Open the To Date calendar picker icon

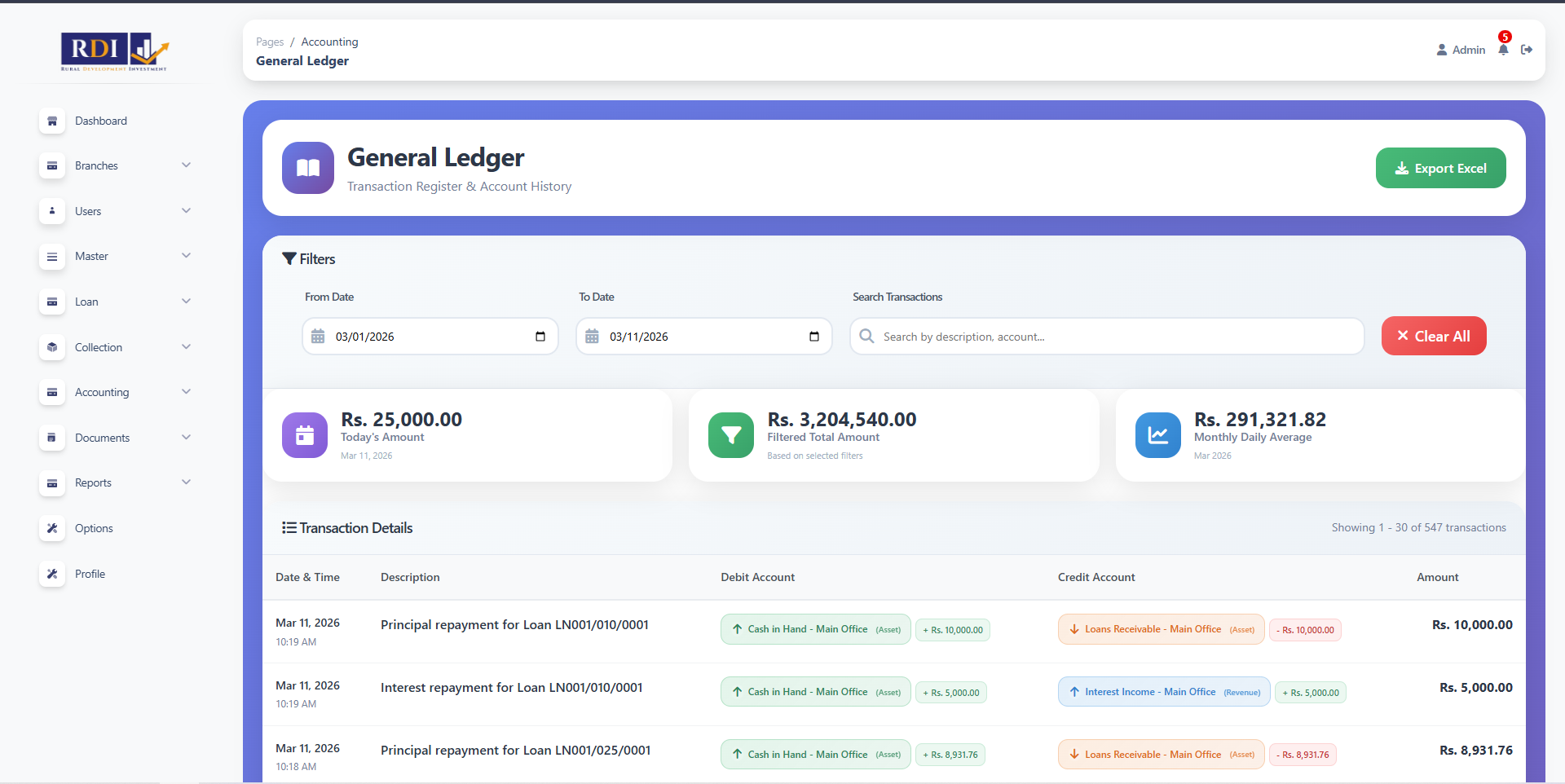click(813, 337)
